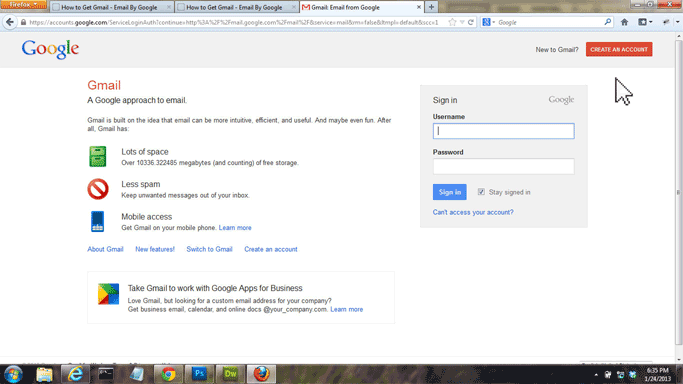Image resolution: width=683 pixels, height=384 pixels.
Task: Click the padlock site identity icon
Action: click(x=24, y=22)
